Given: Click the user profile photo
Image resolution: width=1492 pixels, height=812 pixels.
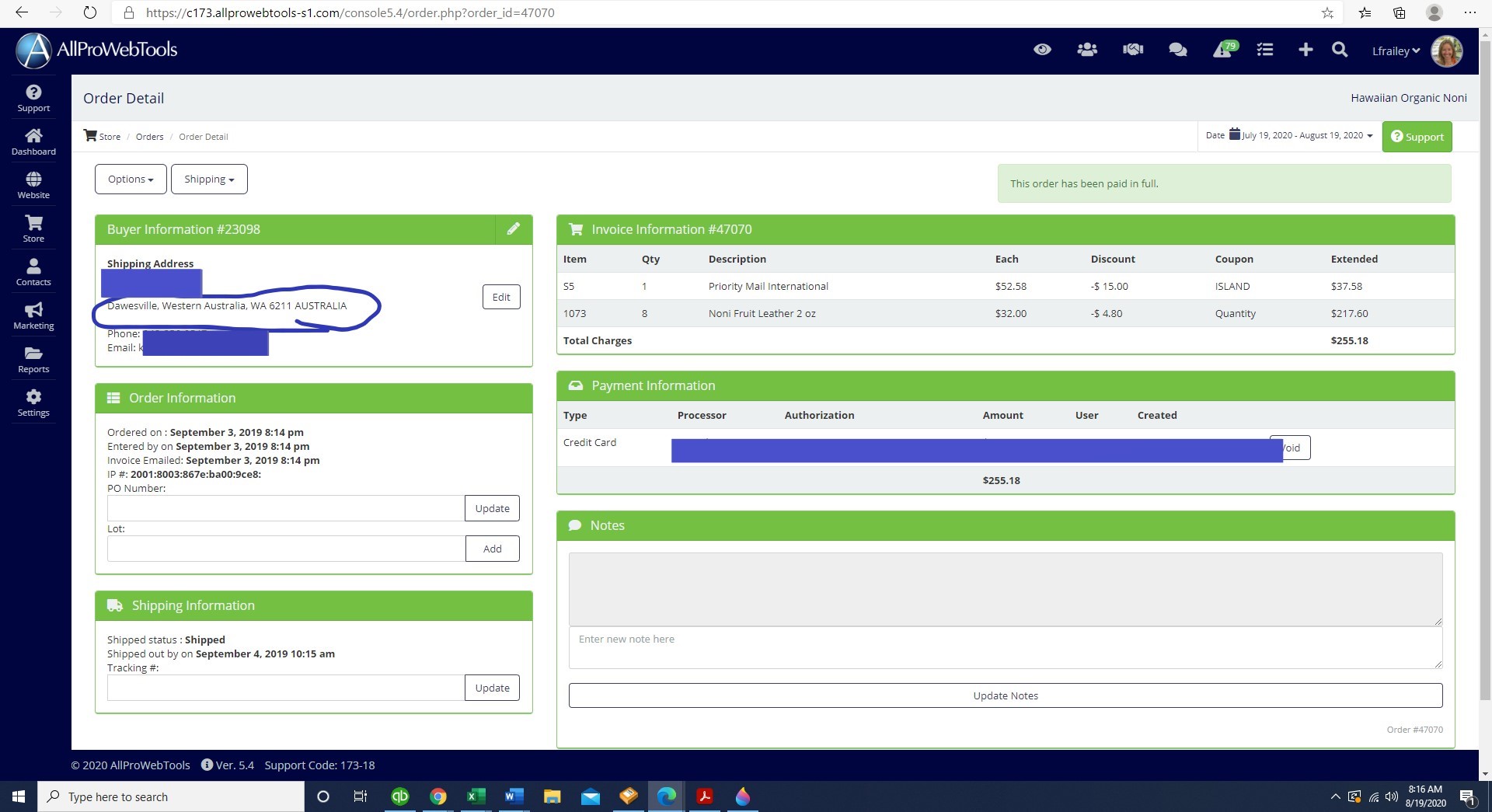Looking at the screenshot, I should [x=1446, y=51].
